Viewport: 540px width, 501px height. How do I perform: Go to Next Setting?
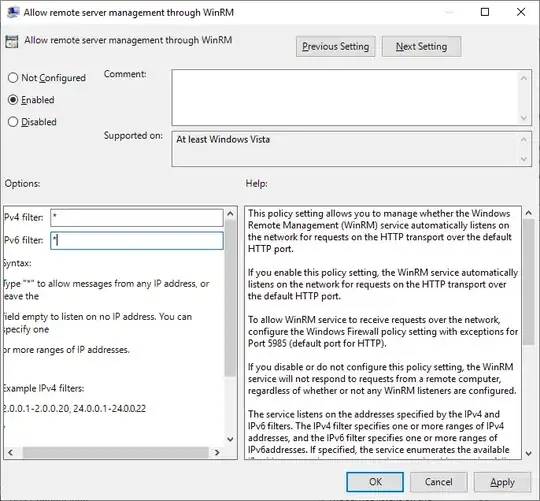pyautogui.click(x=422, y=46)
